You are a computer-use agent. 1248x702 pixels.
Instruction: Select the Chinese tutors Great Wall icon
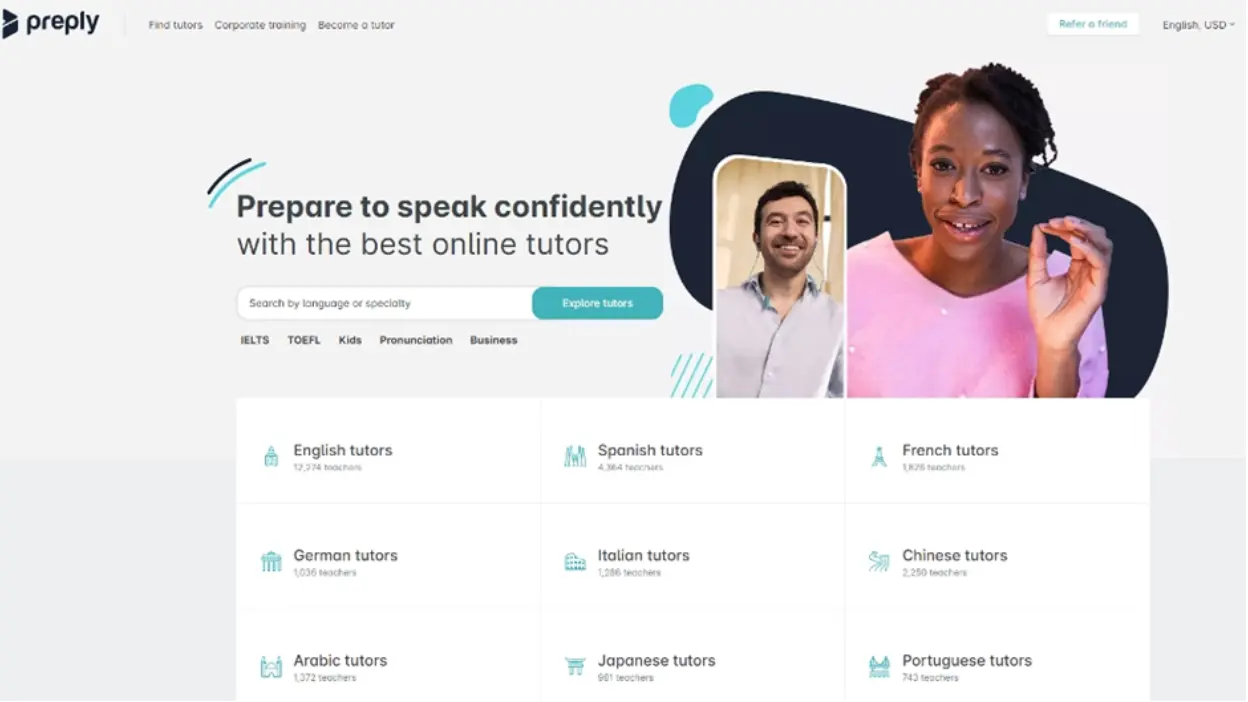879,562
